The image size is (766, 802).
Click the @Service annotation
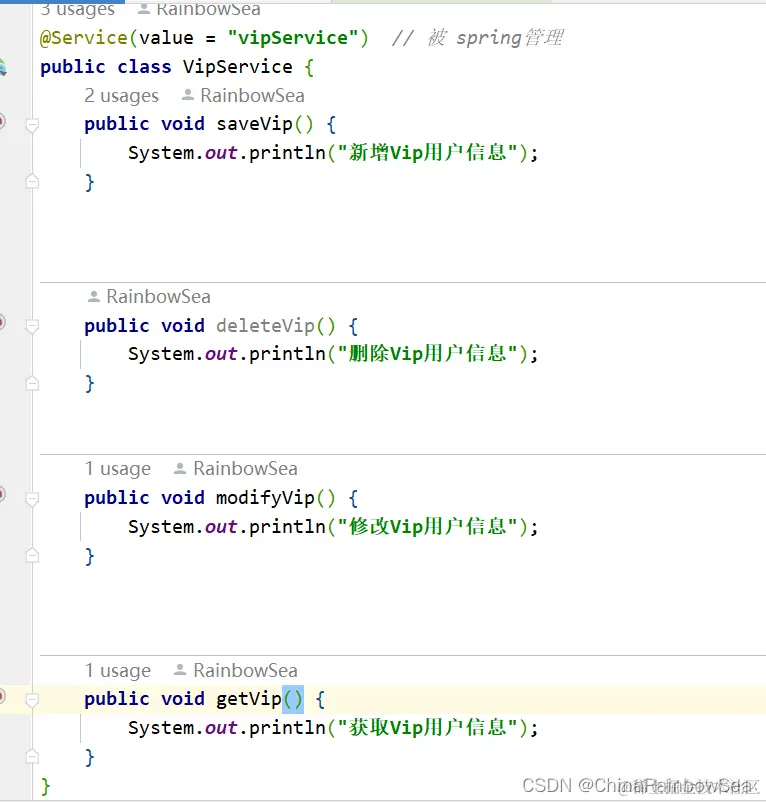[83, 38]
